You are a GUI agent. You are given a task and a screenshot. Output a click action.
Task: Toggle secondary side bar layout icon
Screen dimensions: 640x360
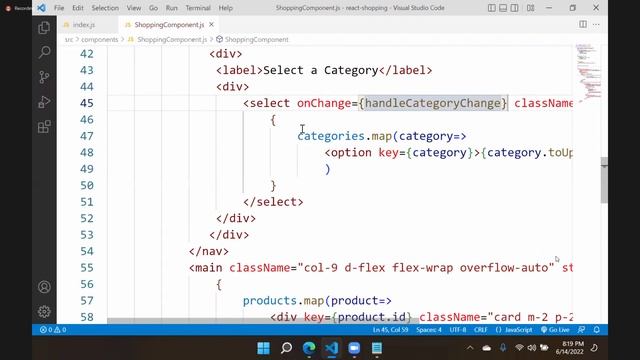coord(514,8)
